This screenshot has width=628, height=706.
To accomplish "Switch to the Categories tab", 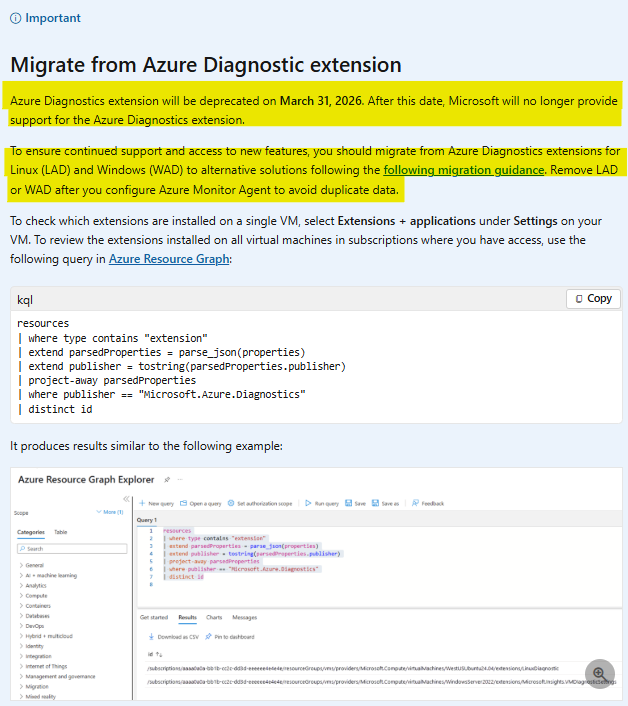I will [x=31, y=532].
